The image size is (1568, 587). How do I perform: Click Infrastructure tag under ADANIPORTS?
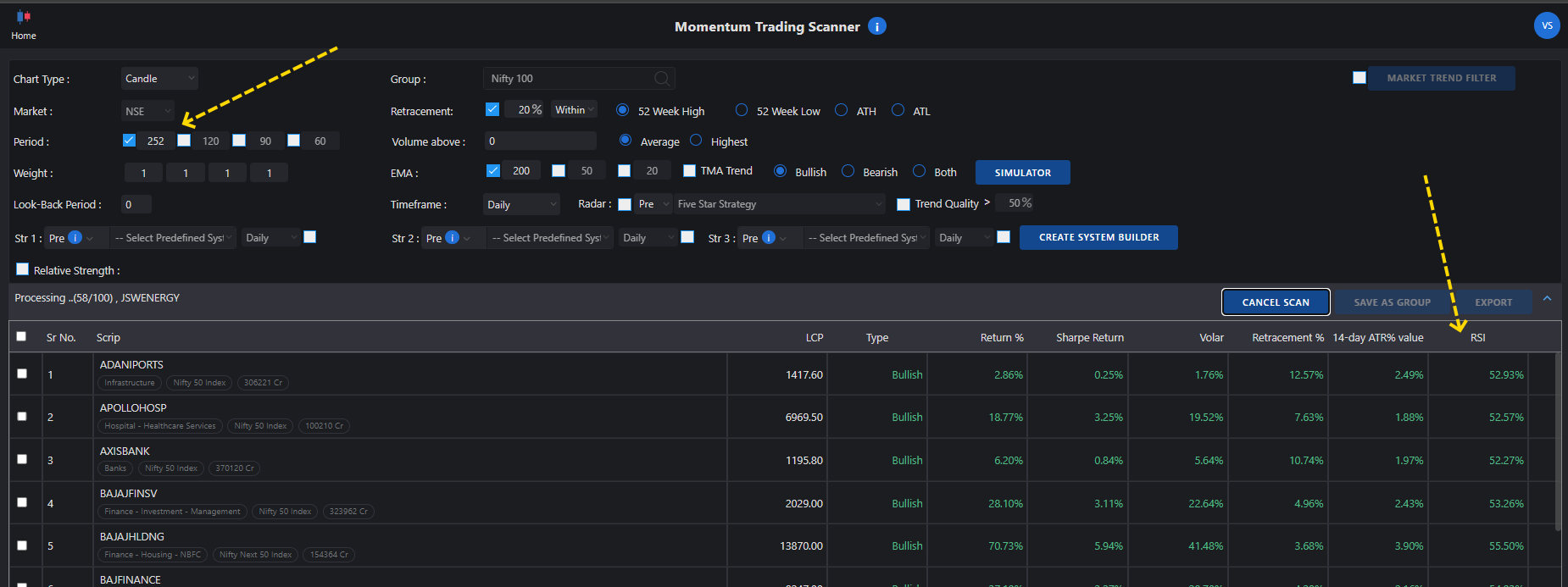click(x=130, y=383)
